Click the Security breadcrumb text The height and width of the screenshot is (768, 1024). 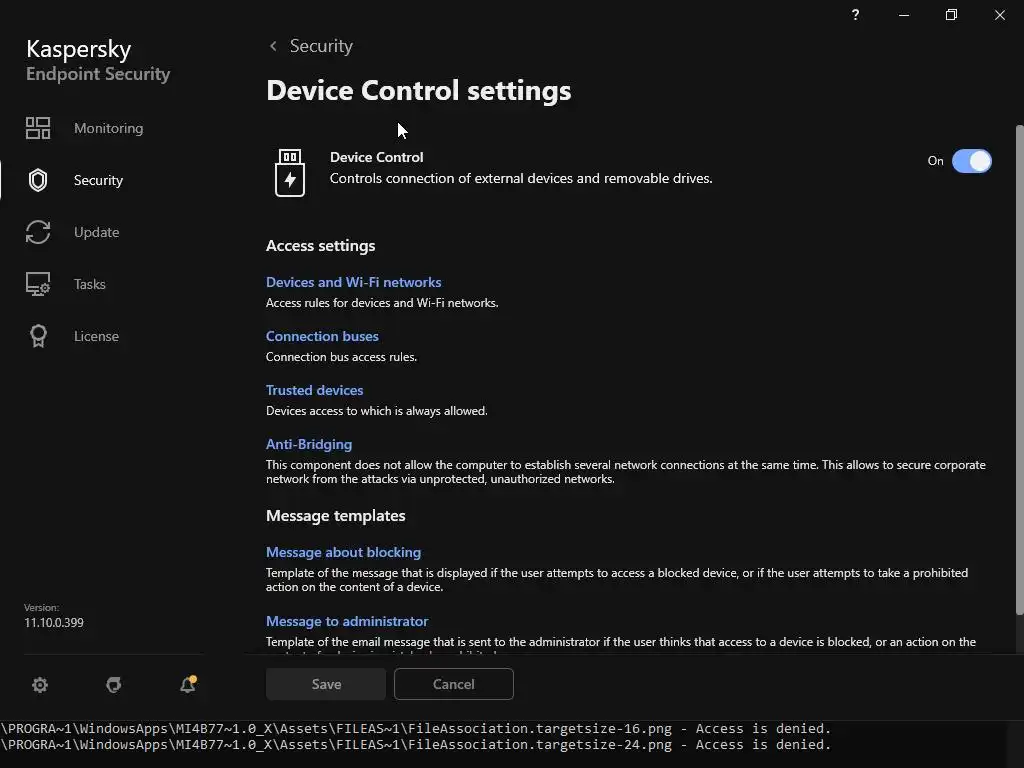(321, 46)
